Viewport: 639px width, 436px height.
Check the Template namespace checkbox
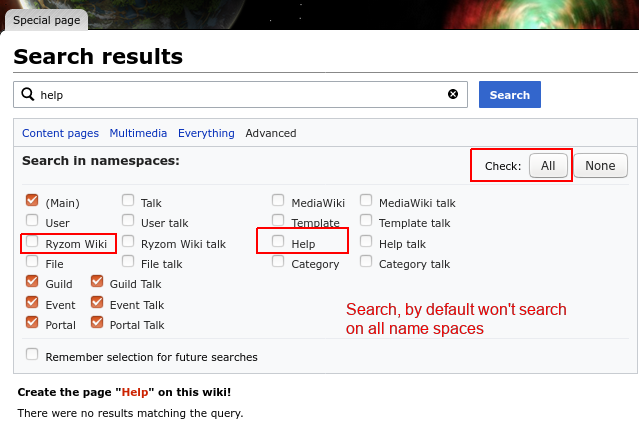(x=278, y=222)
